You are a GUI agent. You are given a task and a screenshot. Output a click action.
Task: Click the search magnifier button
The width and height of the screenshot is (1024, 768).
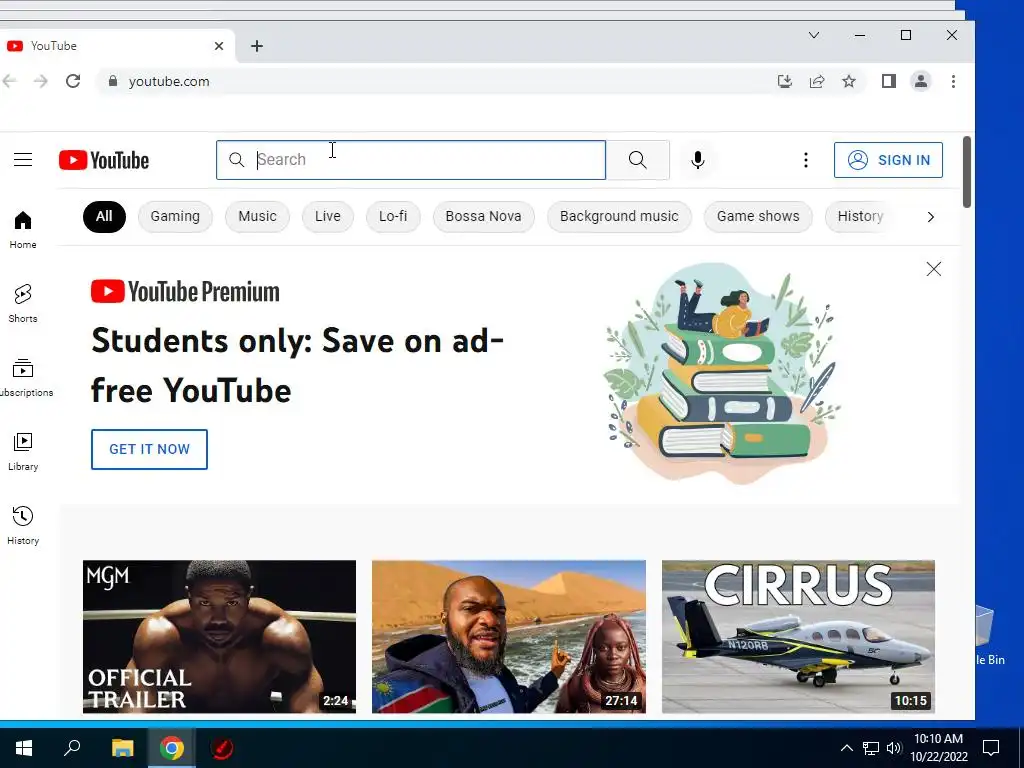coord(637,160)
